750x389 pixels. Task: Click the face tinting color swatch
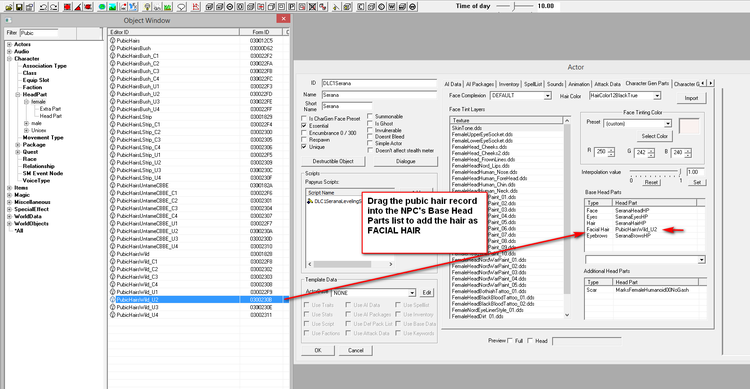click(x=689, y=126)
